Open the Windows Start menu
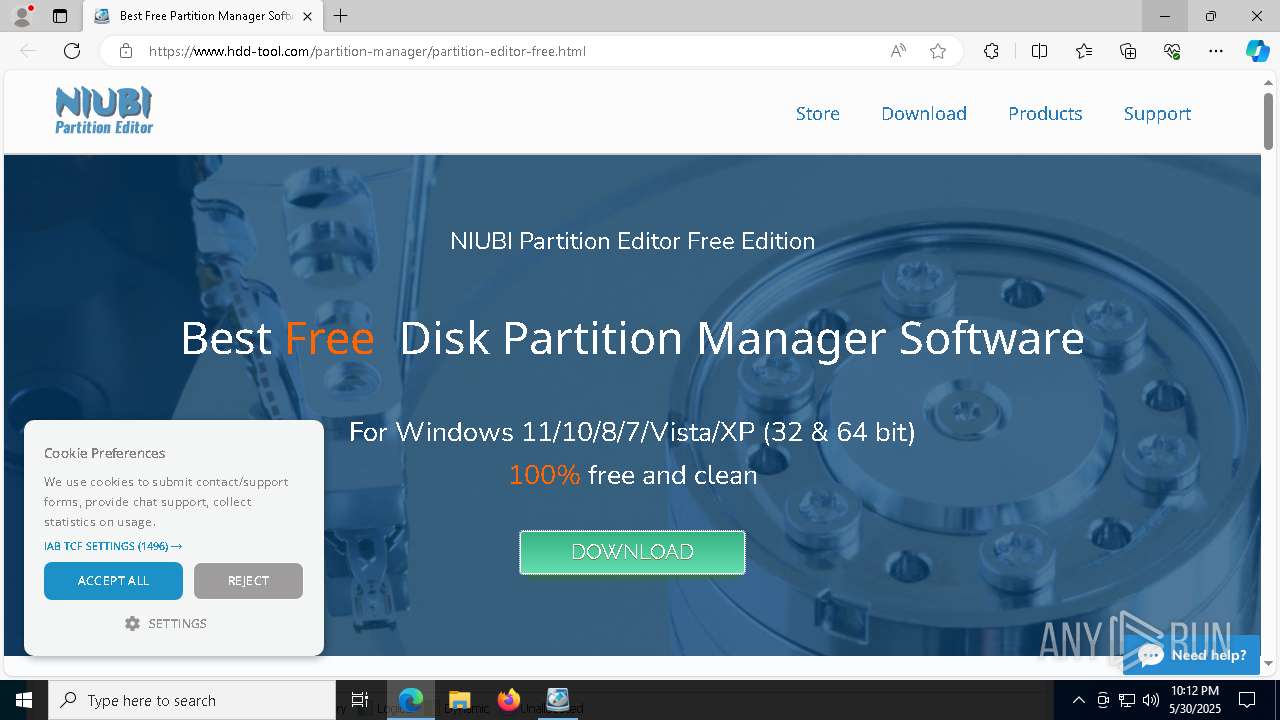 click(x=24, y=700)
